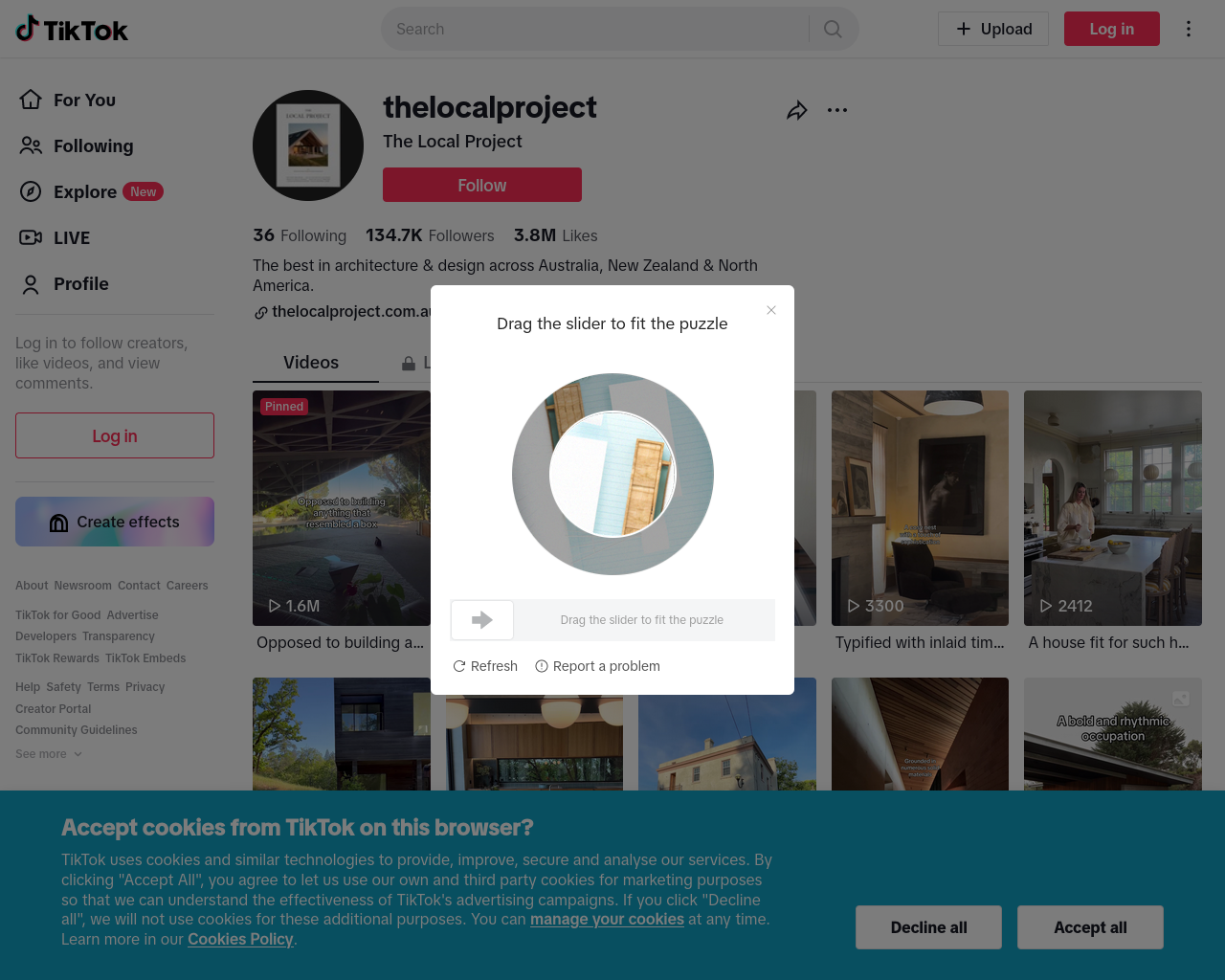Click the 36 Following count
Image resolution: width=1225 pixels, height=980 pixels.
coord(300,235)
